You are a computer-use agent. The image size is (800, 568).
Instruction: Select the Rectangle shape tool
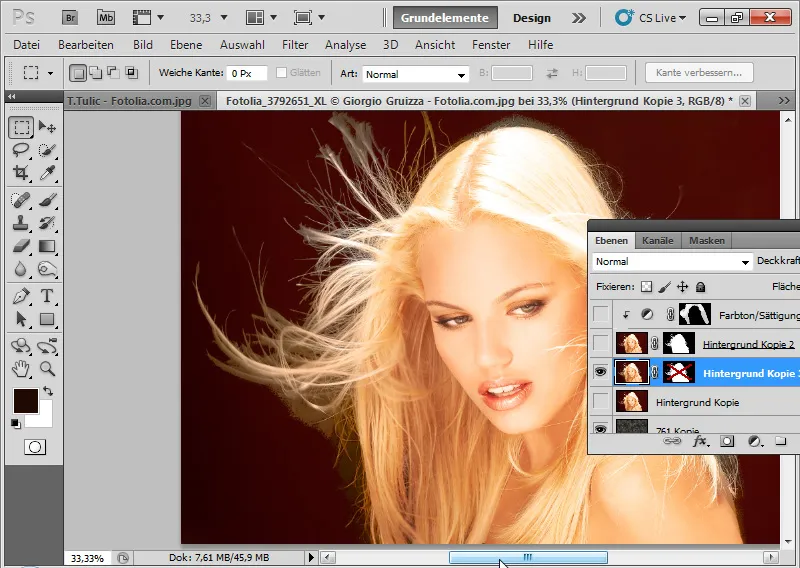(47, 319)
